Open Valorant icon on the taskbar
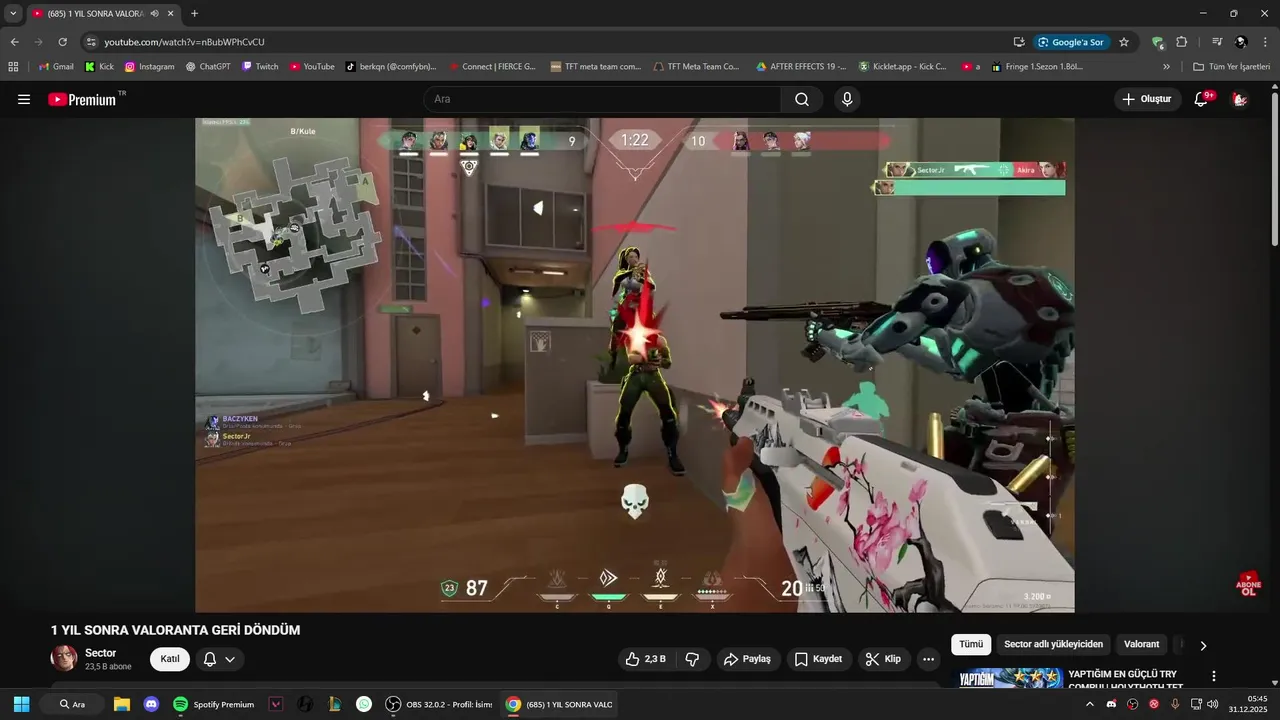 point(276,704)
